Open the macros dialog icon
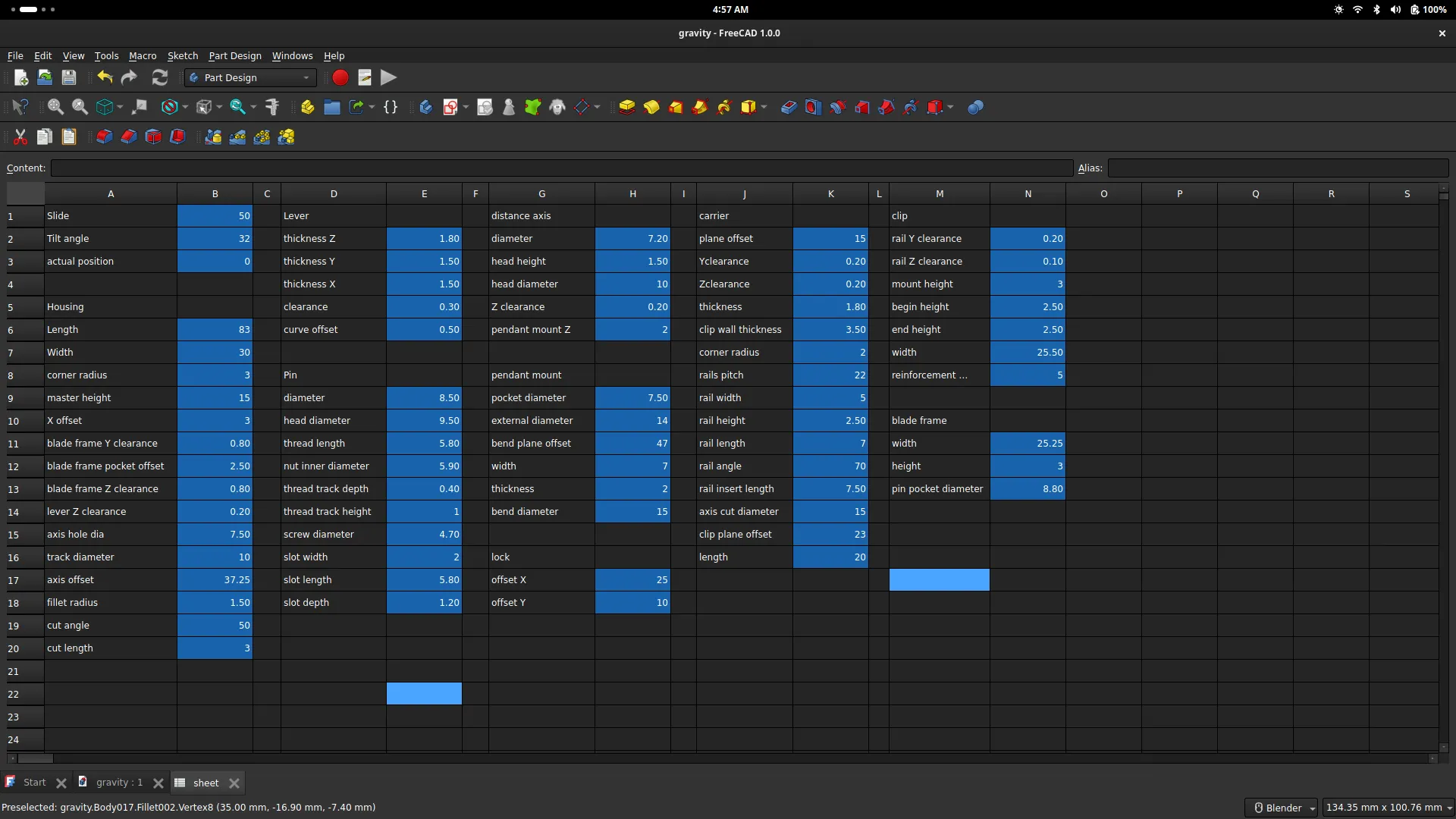 365,77
